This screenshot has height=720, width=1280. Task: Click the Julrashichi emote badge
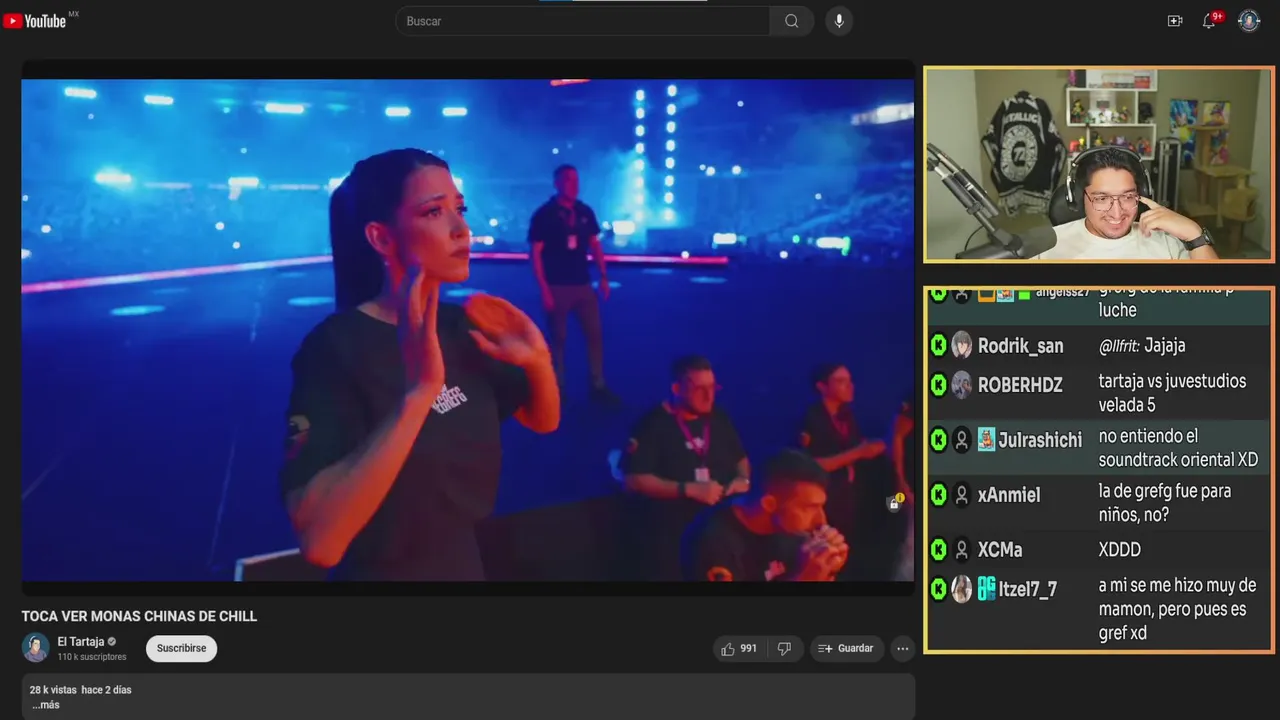986,439
